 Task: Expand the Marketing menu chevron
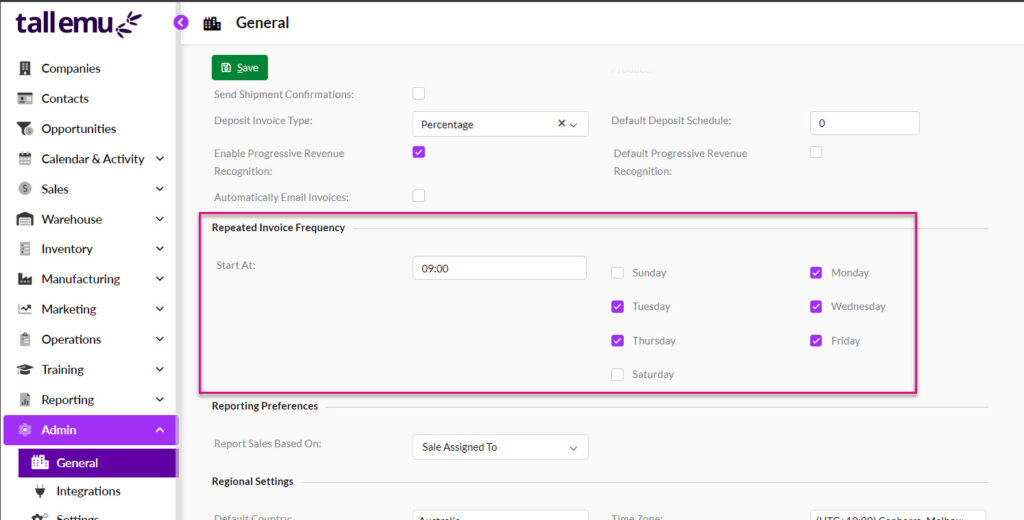pos(160,309)
